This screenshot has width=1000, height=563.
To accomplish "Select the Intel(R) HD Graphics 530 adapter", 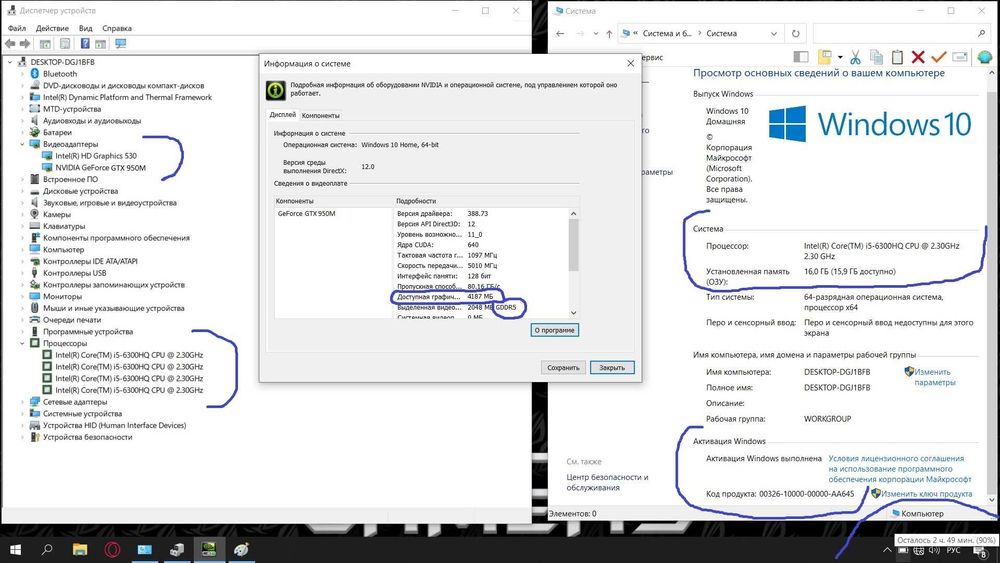I will pyautogui.click(x=96, y=156).
